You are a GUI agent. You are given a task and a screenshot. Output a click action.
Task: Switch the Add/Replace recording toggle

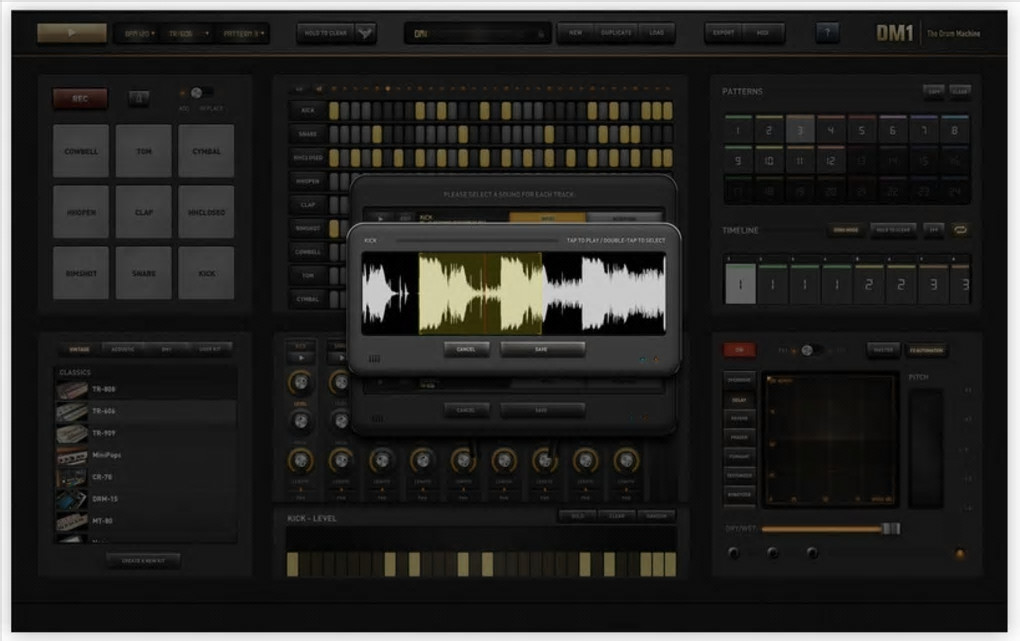pyautogui.click(x=200, y=92)
